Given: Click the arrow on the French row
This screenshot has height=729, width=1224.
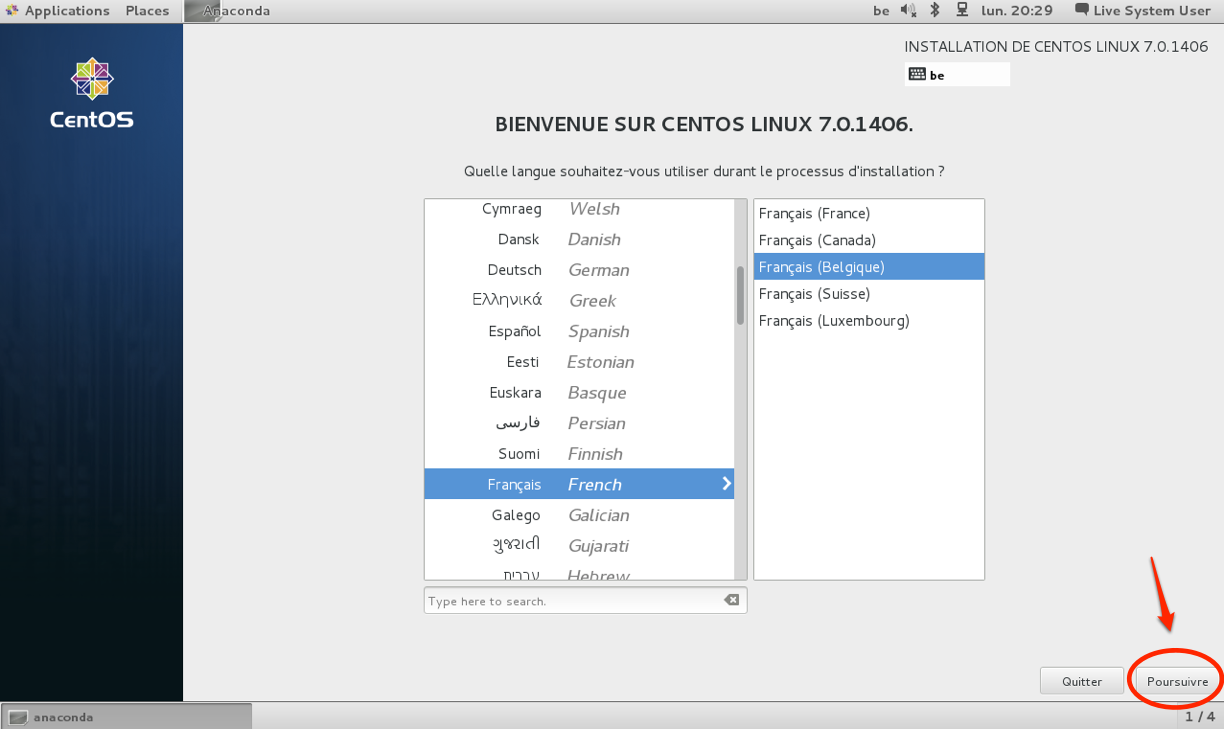Looking at the screenshot, I should click(x=727, y=484).
